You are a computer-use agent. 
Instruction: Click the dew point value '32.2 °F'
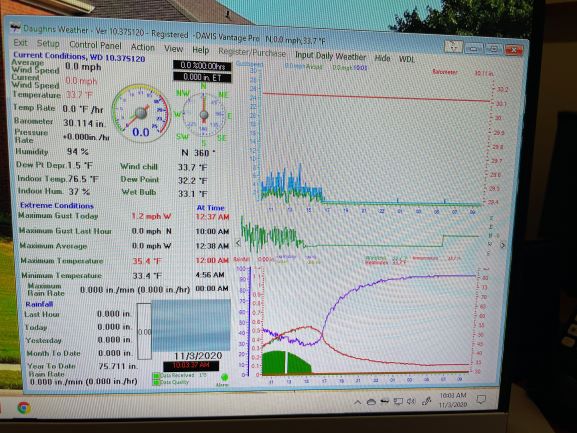click(193, 181)
